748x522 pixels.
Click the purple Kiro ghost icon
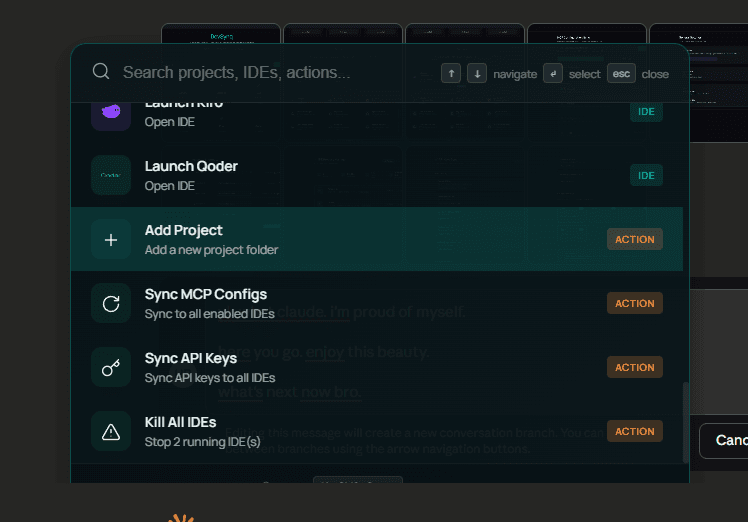tap(111, 113)
